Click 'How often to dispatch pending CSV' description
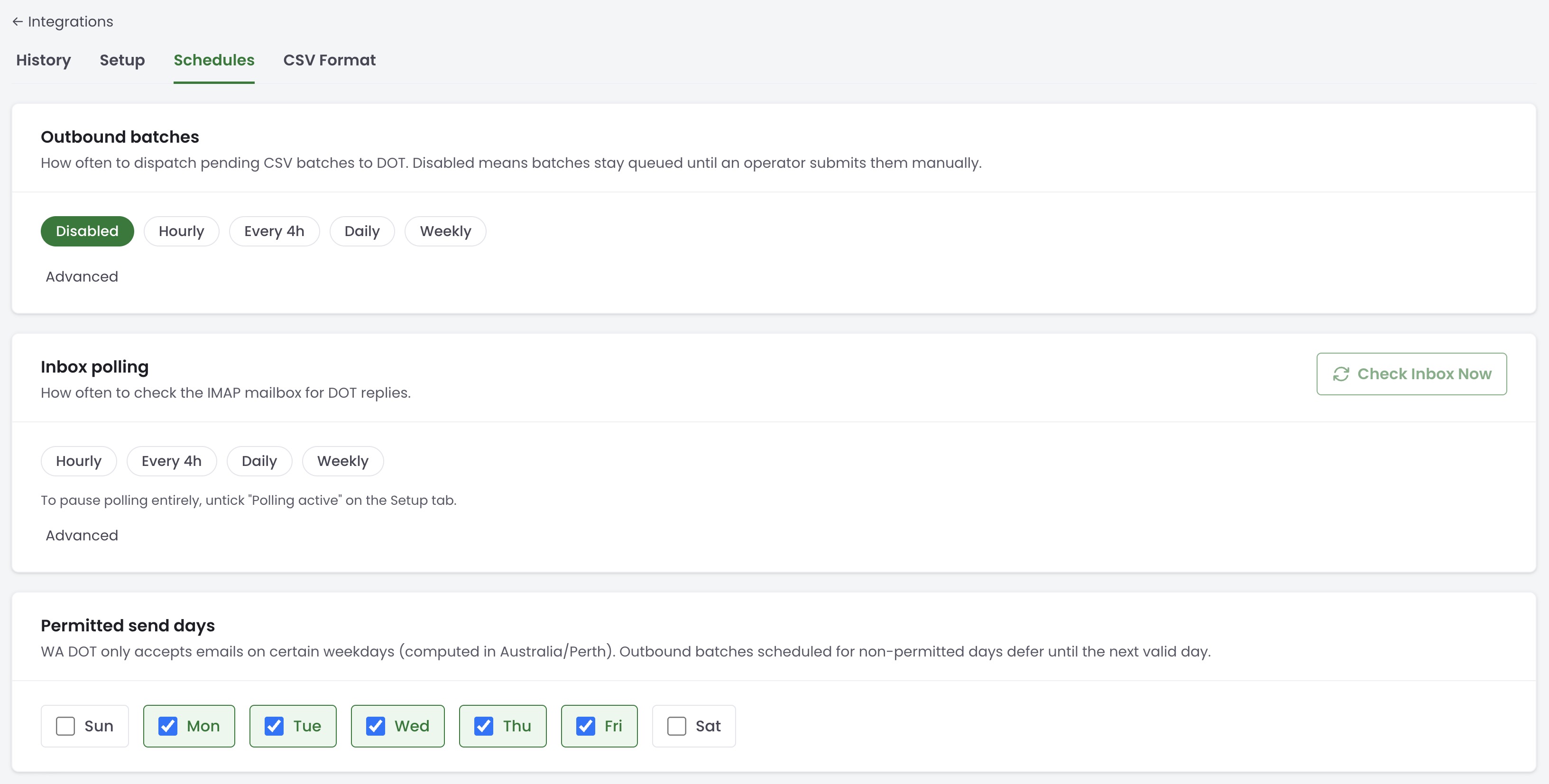Image resolution: width=1549 pixels, height=784 pixels. pos(511,163)
